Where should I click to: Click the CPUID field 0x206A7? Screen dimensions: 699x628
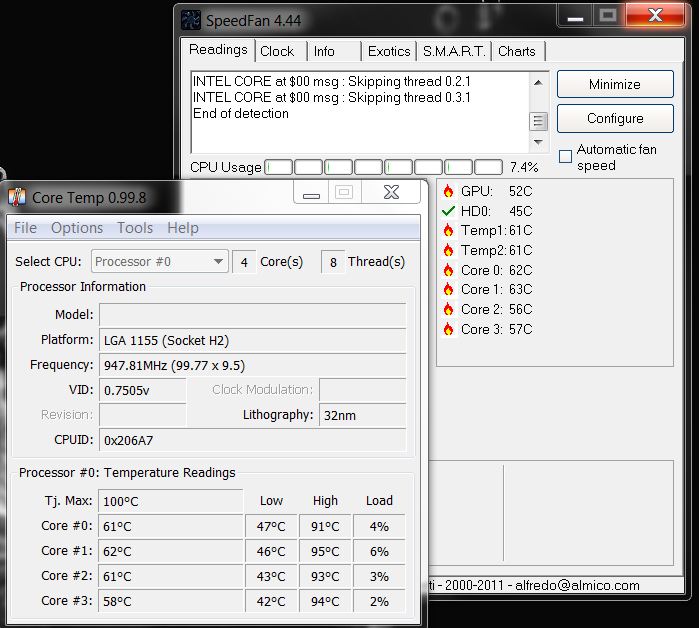252,440
